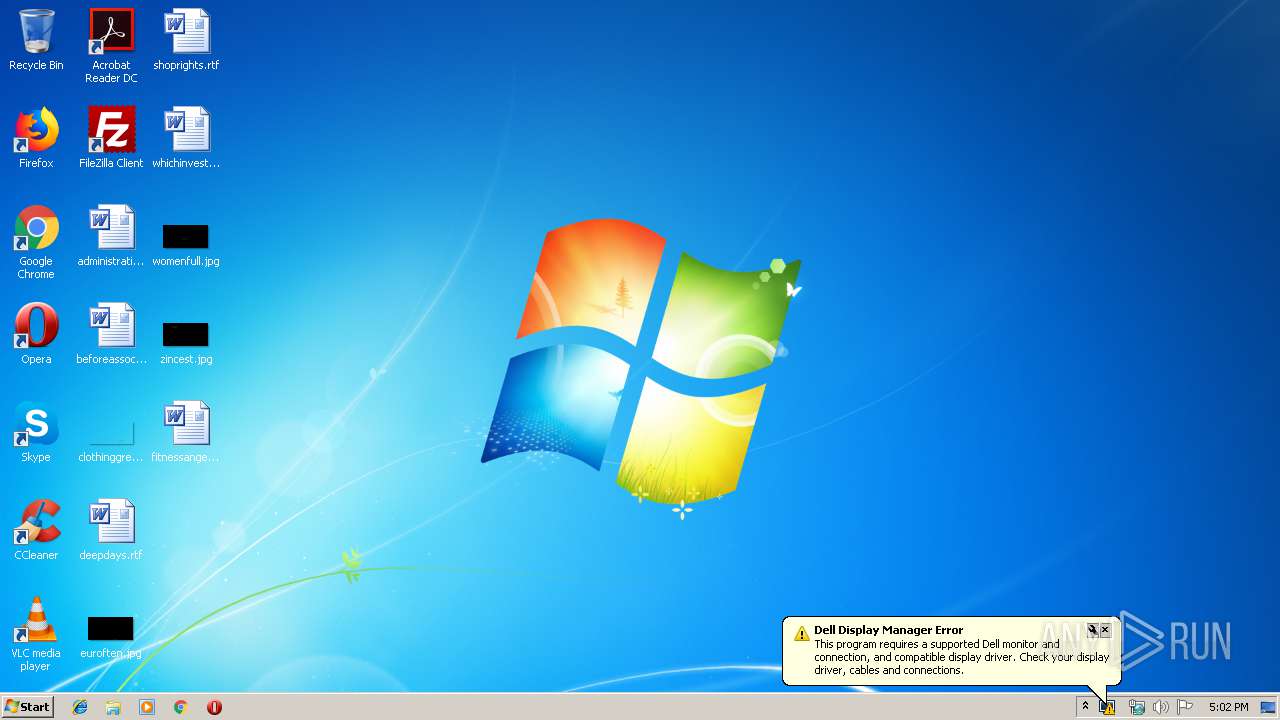This screenshot has width=1280, height=720.
Task: Click the balloon warning triangle icon
Action: [x=801, y=633]
